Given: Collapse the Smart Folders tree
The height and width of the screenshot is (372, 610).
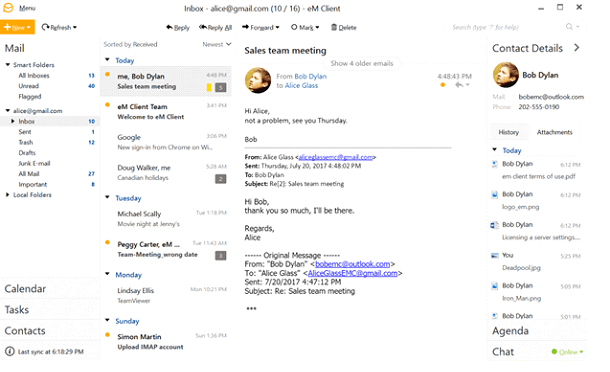Looking at the screenshot, I should pos(7,65).
